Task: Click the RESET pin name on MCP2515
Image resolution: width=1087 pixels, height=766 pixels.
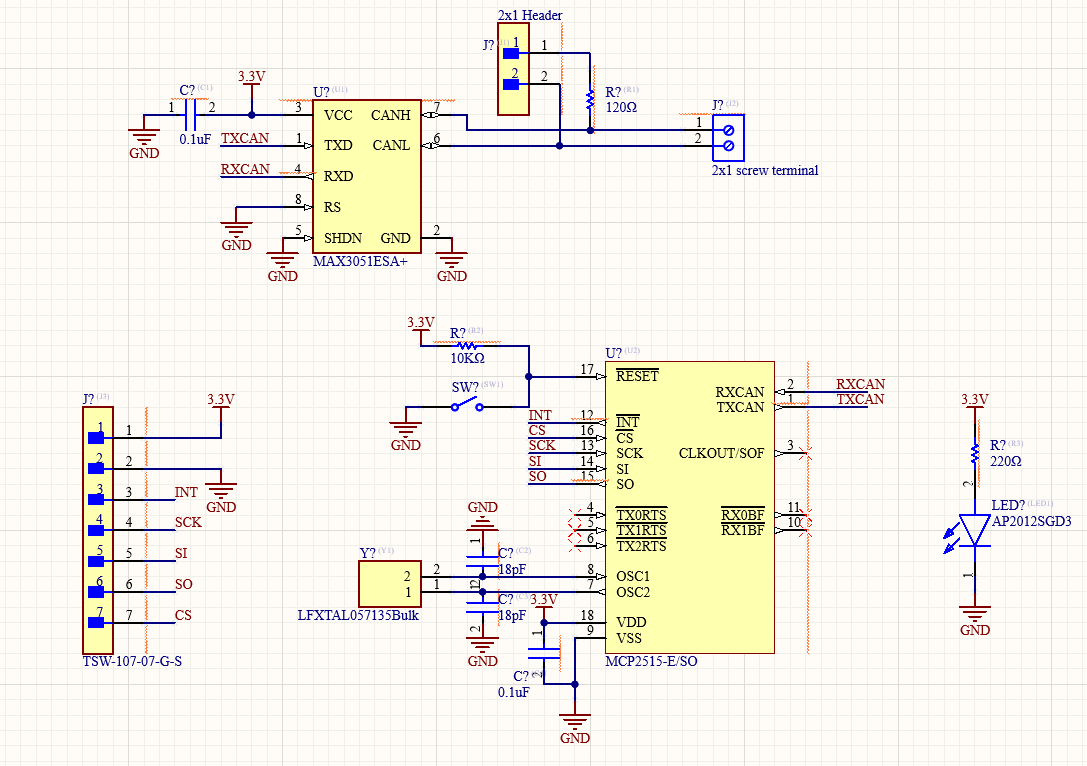Action: [x=637, y=376]
